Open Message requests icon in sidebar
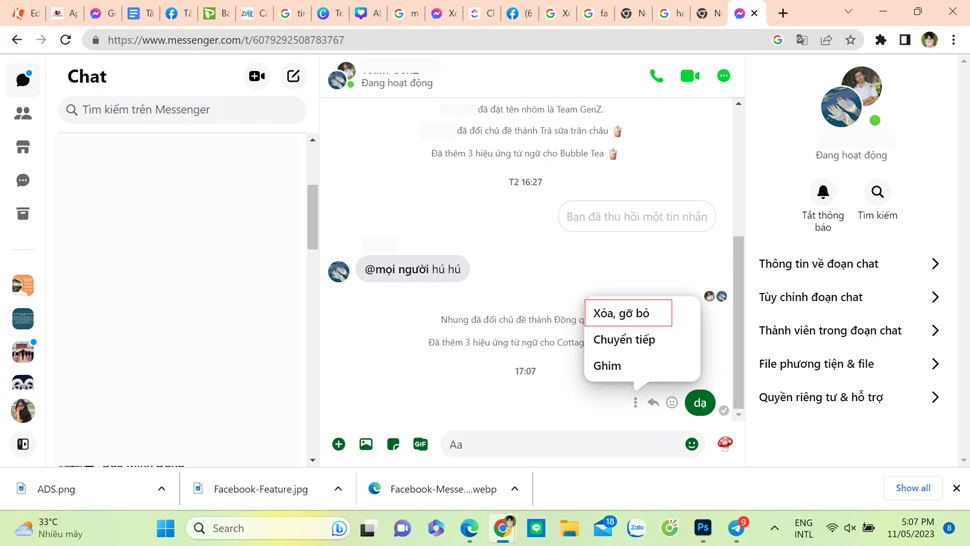The width and height of the screenshot is (970, 546). point(23,180)
